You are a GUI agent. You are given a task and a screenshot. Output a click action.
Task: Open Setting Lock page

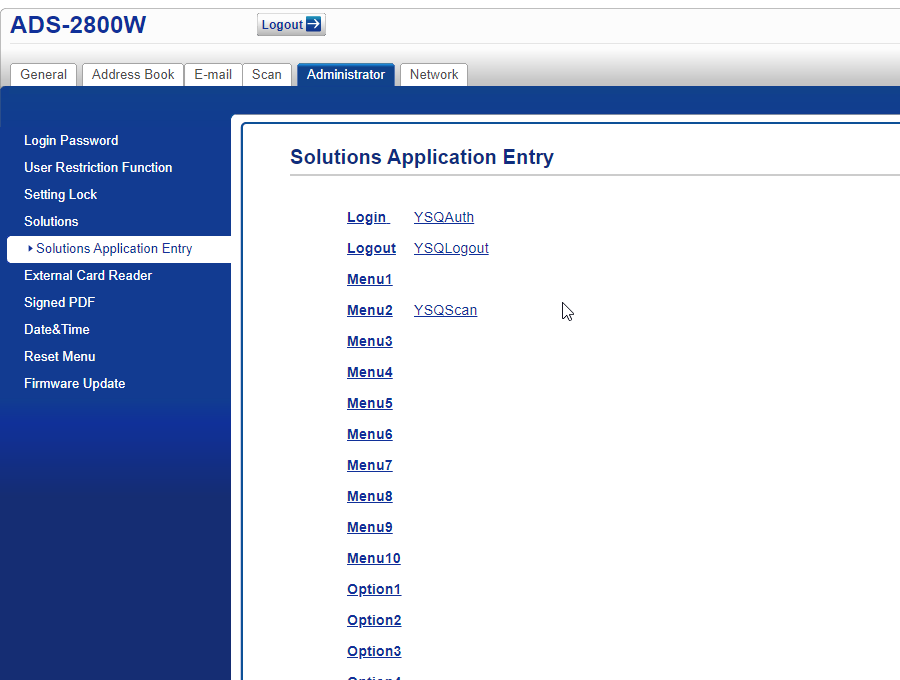(60, 195)
